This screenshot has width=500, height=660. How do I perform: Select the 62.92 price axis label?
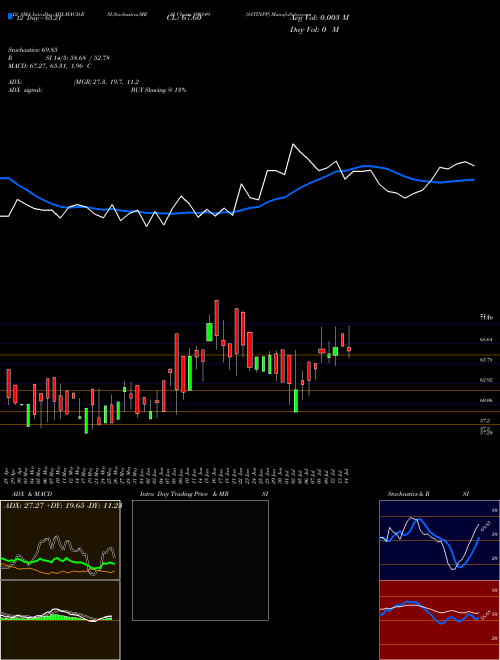point(486,380)
